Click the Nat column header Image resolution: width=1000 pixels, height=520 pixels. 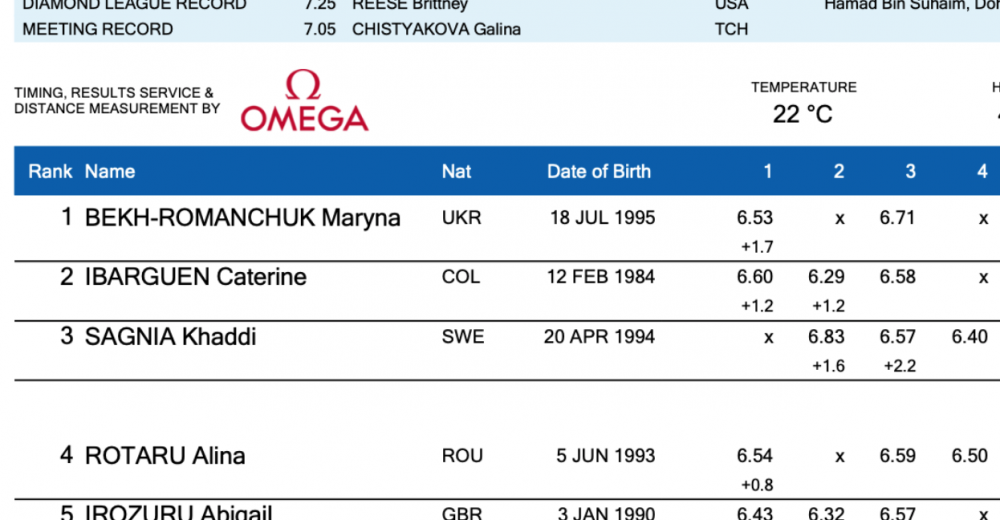457,171
